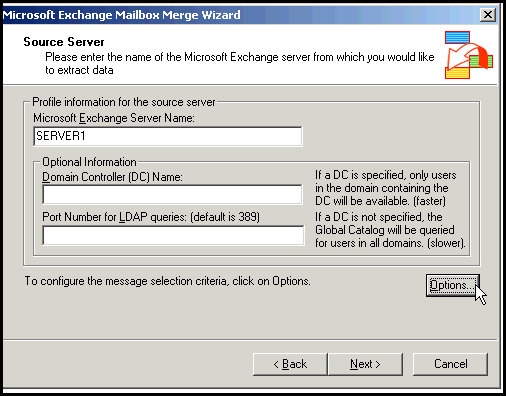Viewport: 506px width, 396px height.
Task: Click the Options... button
Action: point(453,286)
